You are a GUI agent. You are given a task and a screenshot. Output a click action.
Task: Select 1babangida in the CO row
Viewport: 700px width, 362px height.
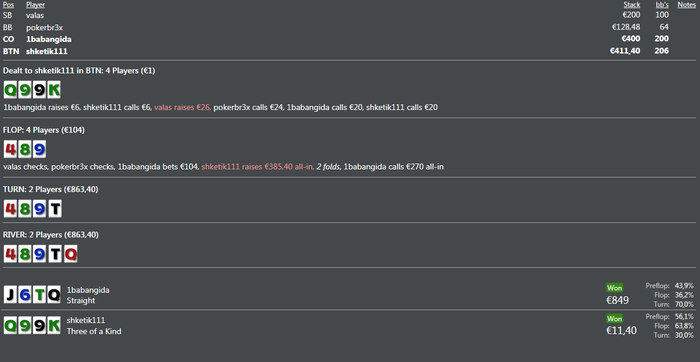pyautogui.click(x=49, y=39)
